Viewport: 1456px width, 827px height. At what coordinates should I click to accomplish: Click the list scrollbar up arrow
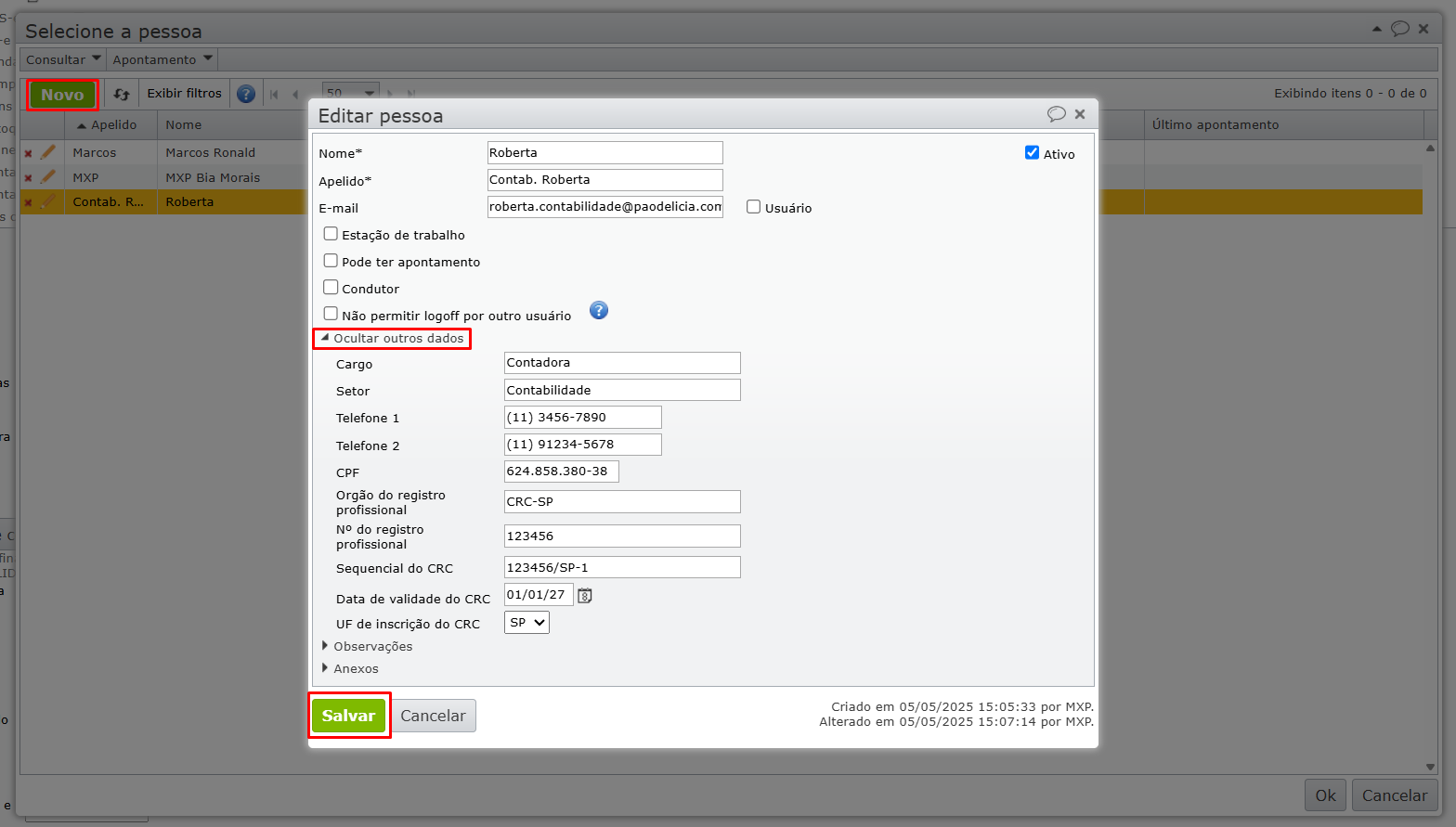(x=1430, y=148)
